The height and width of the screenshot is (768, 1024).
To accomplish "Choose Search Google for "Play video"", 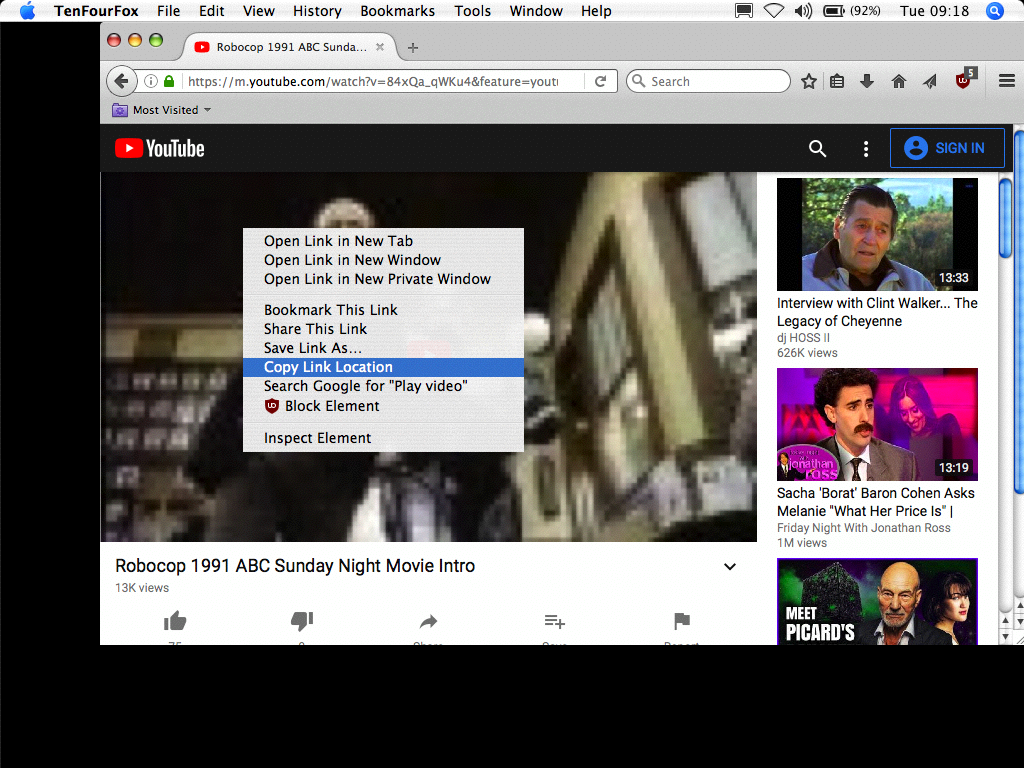I will (383, 386).
